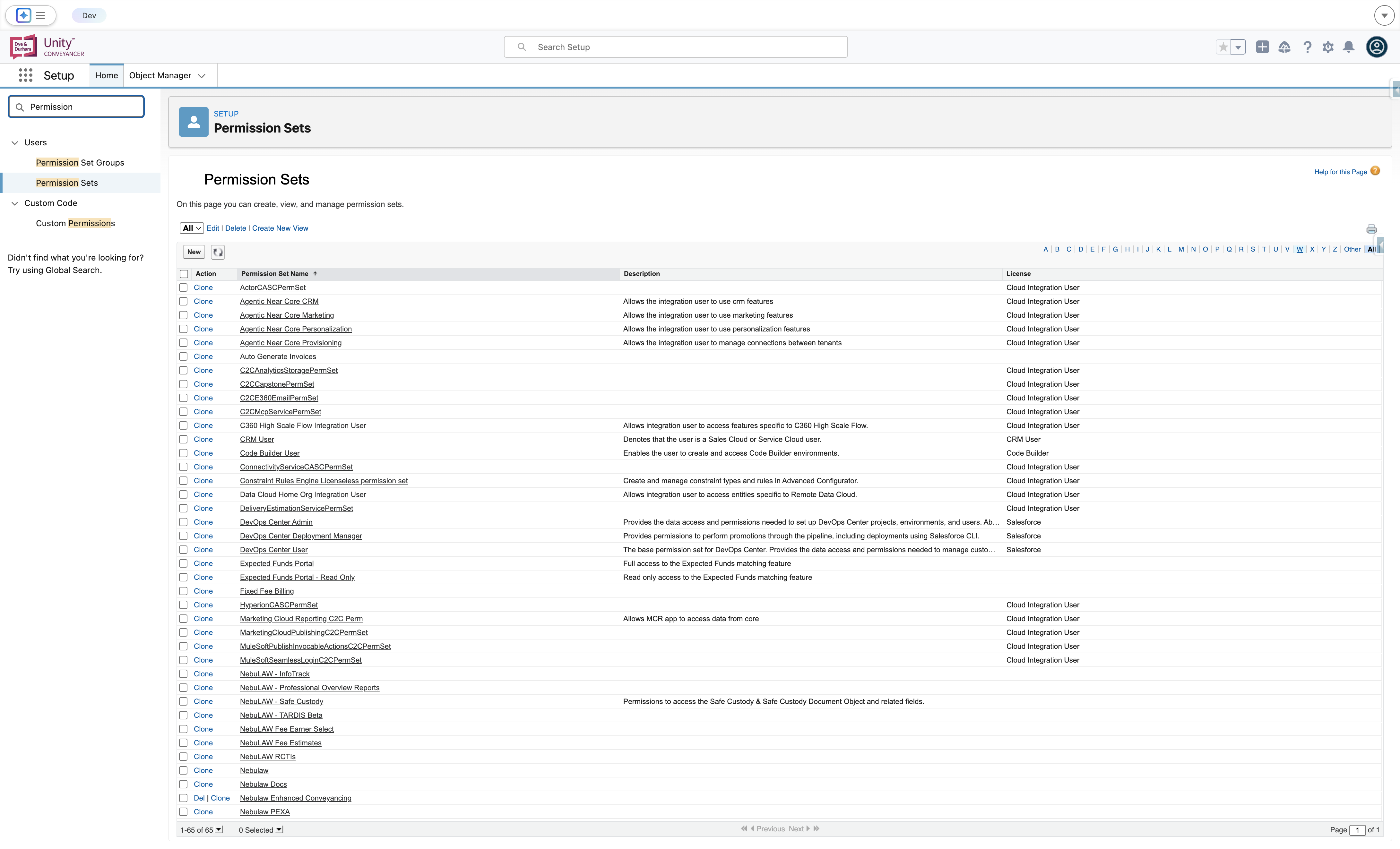This screenshot has width=1400, height=849.
Task: Click the blue sparkle icon top-left
Action: point(23,15)
